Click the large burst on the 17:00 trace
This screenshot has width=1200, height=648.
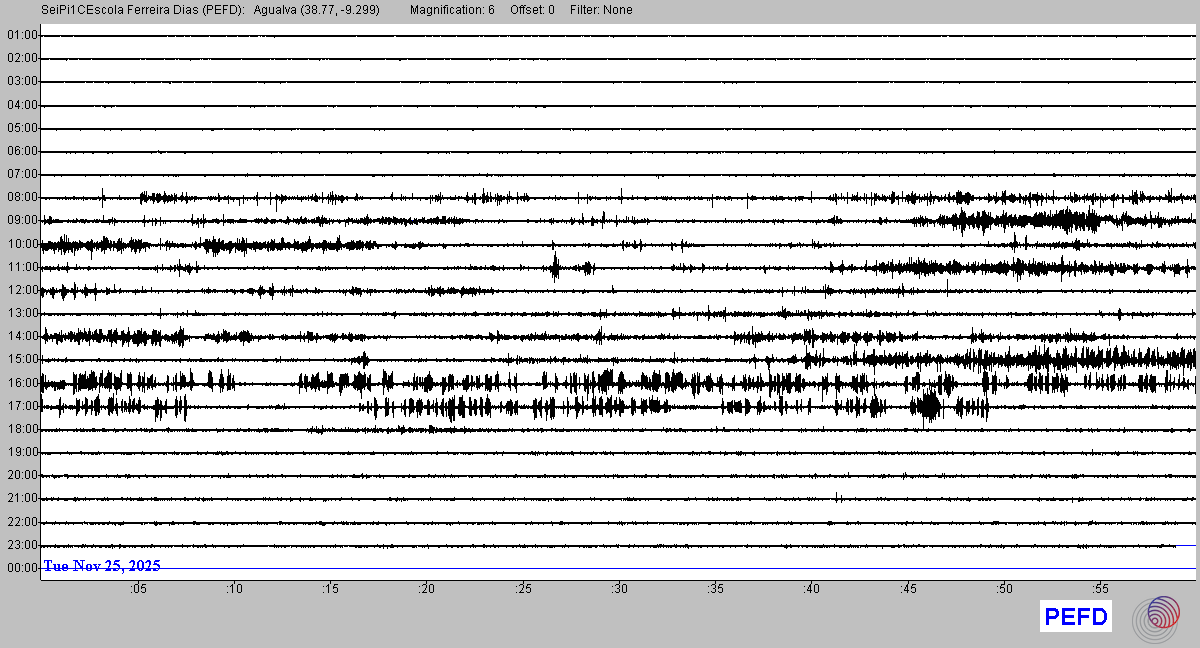(929, 406)
